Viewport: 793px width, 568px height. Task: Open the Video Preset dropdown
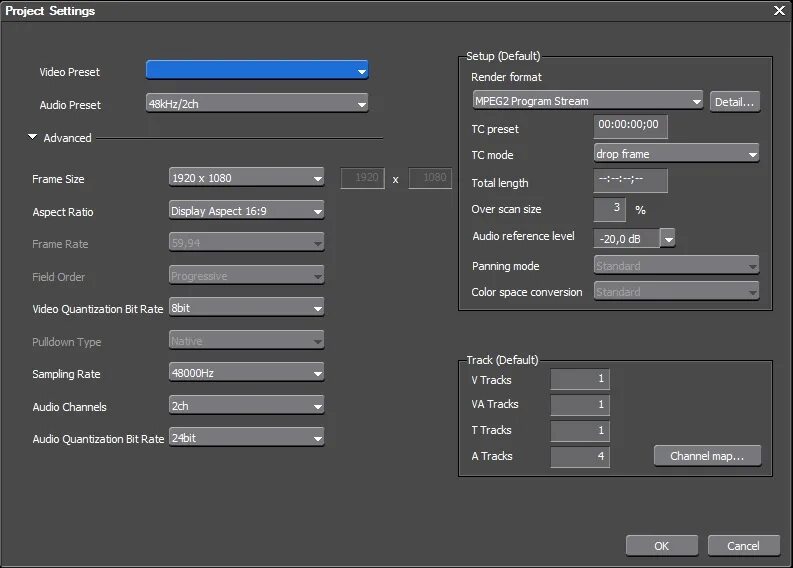(x=257, y=70)
